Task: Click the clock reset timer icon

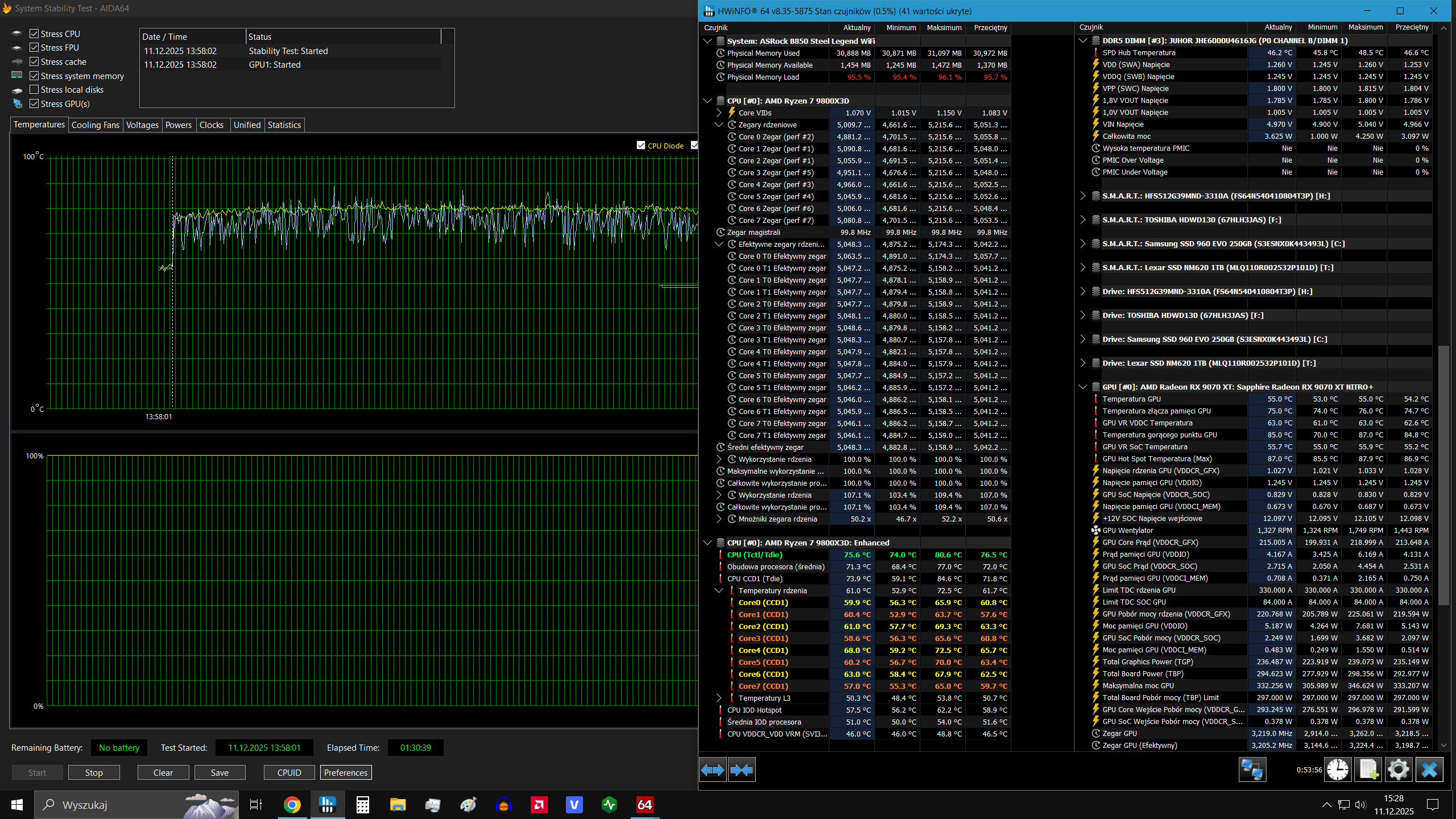Action: (1338, 770)
